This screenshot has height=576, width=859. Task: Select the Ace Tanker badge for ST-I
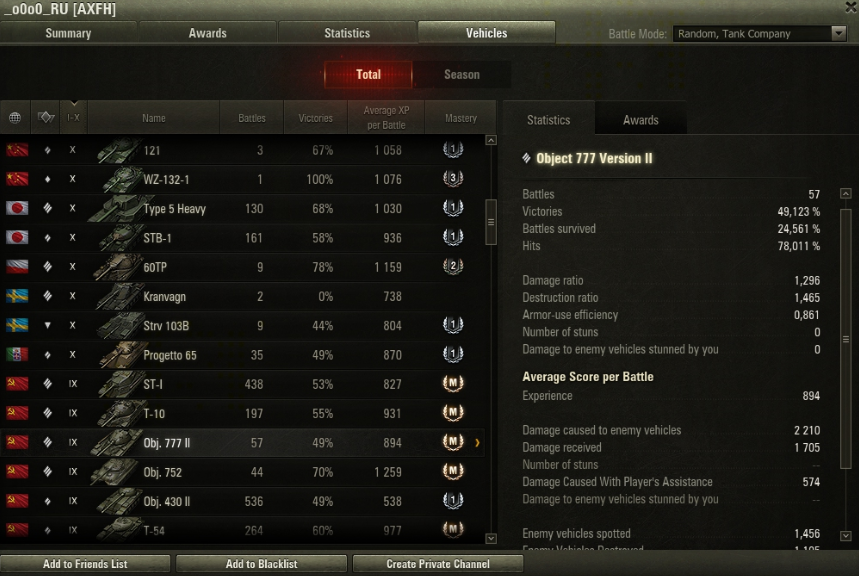[453, 383]
